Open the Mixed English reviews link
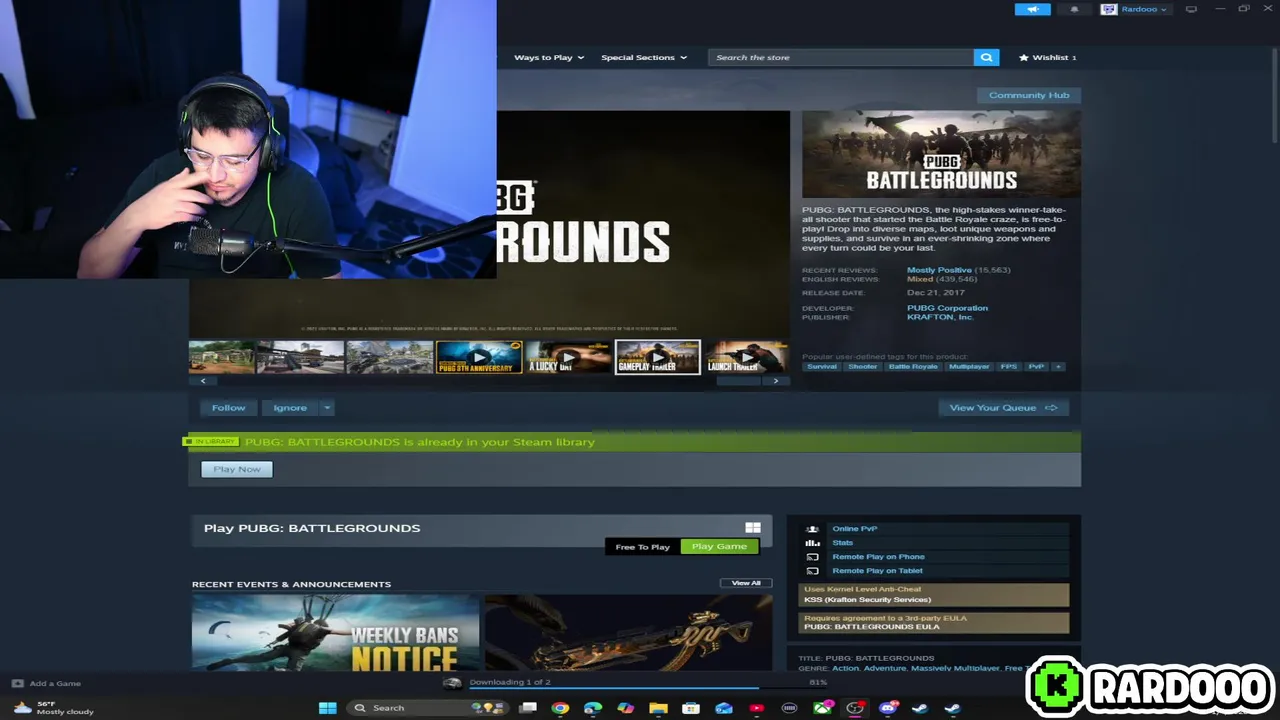Viewport: 1280px width, 720px height. pyautogui.click(x=920, y=279)
